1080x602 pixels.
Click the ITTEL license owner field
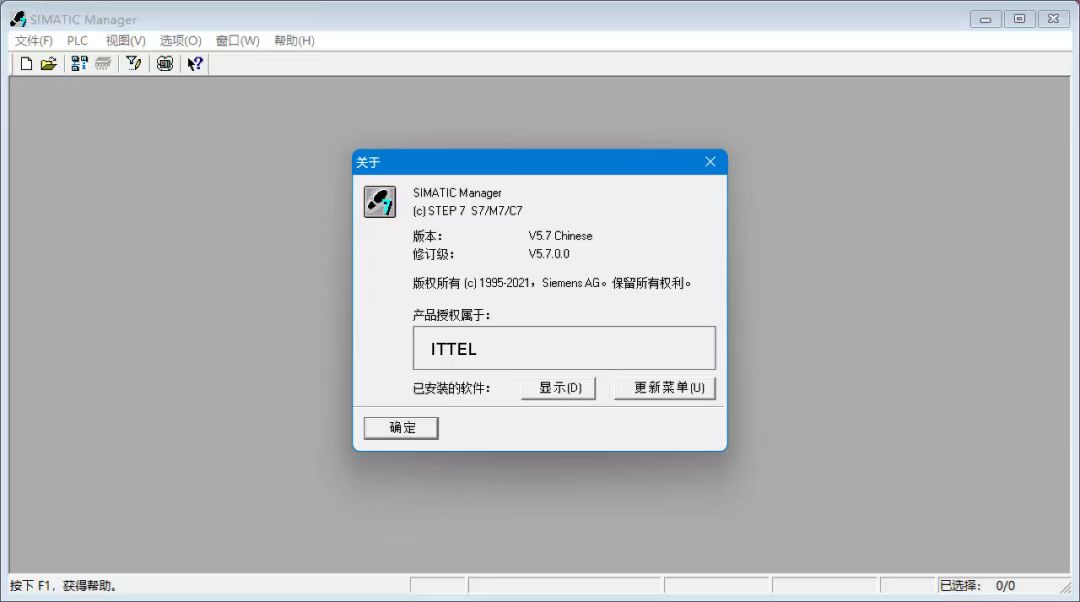click(564, 348)
